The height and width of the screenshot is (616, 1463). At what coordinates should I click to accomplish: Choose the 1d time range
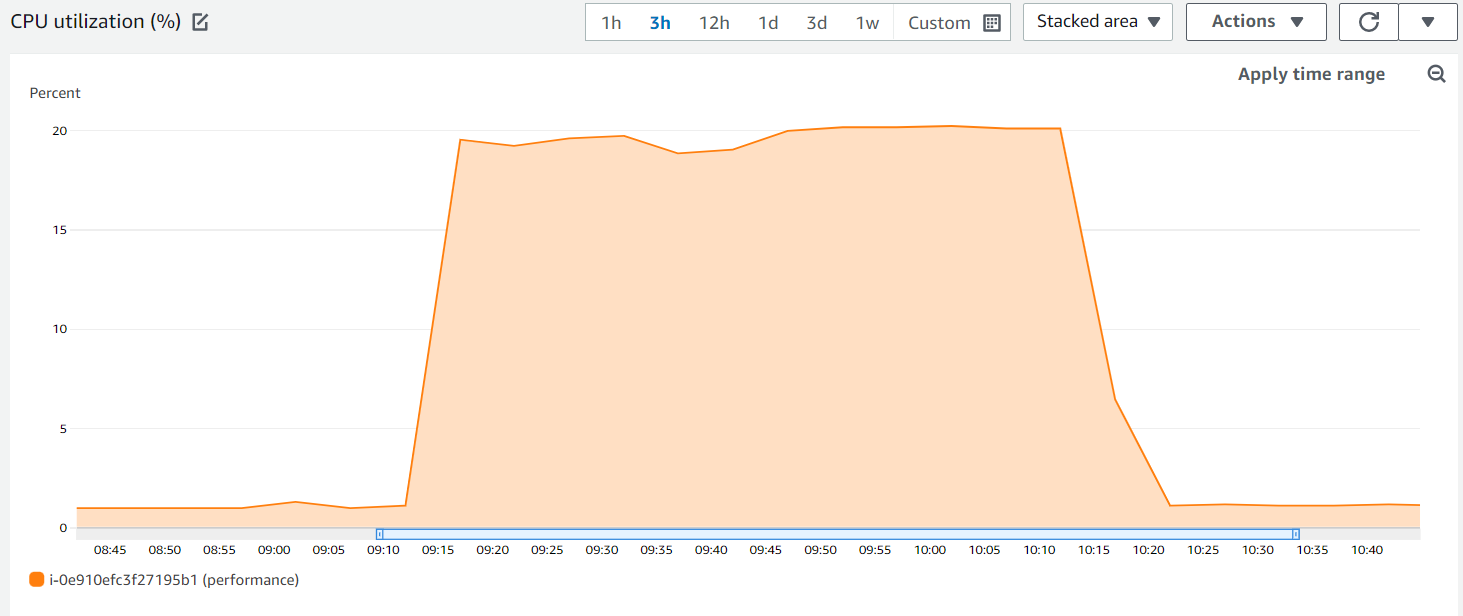click(x=767, y=21)
